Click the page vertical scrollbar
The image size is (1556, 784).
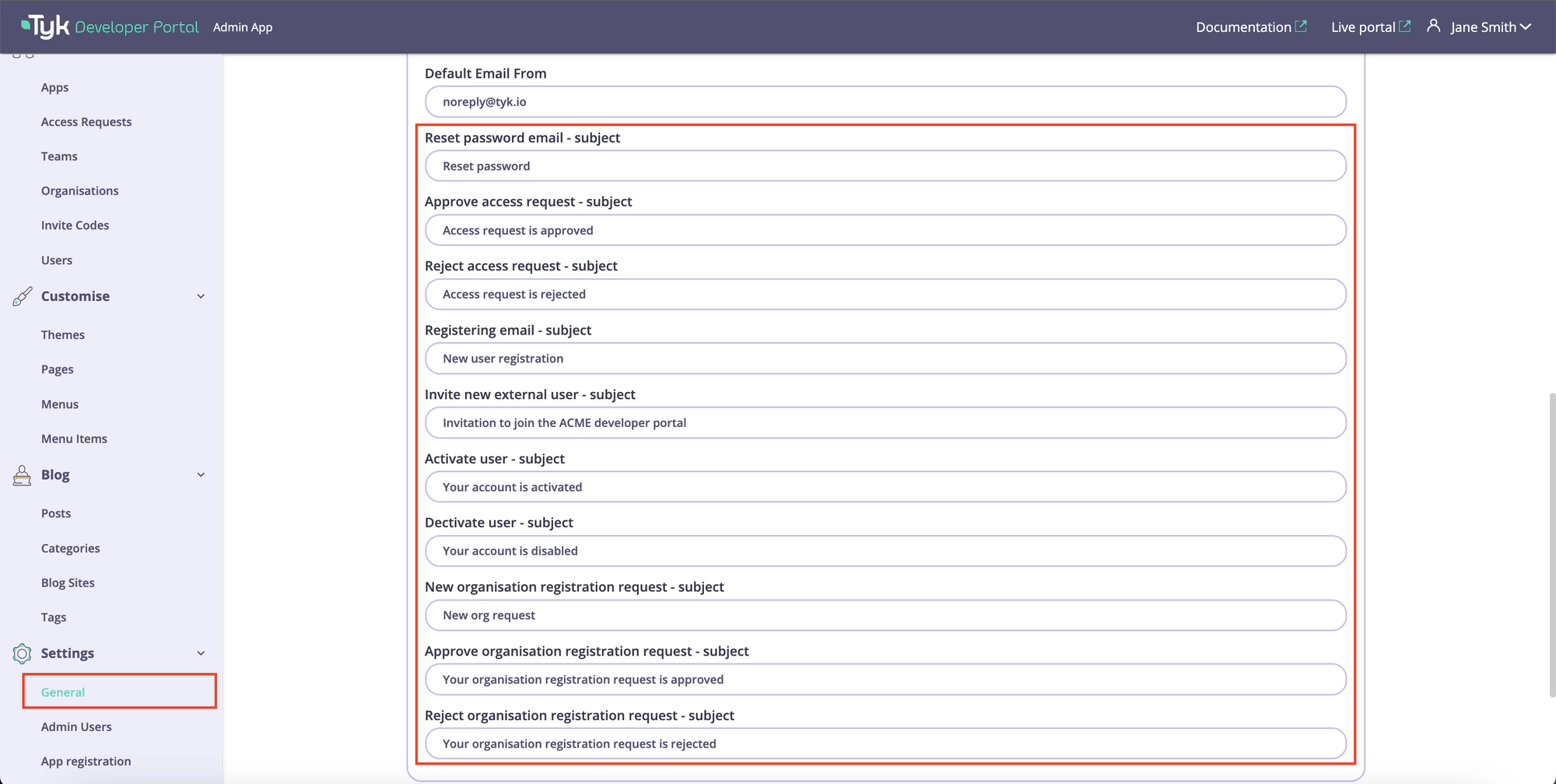(x=1551, y=544)
